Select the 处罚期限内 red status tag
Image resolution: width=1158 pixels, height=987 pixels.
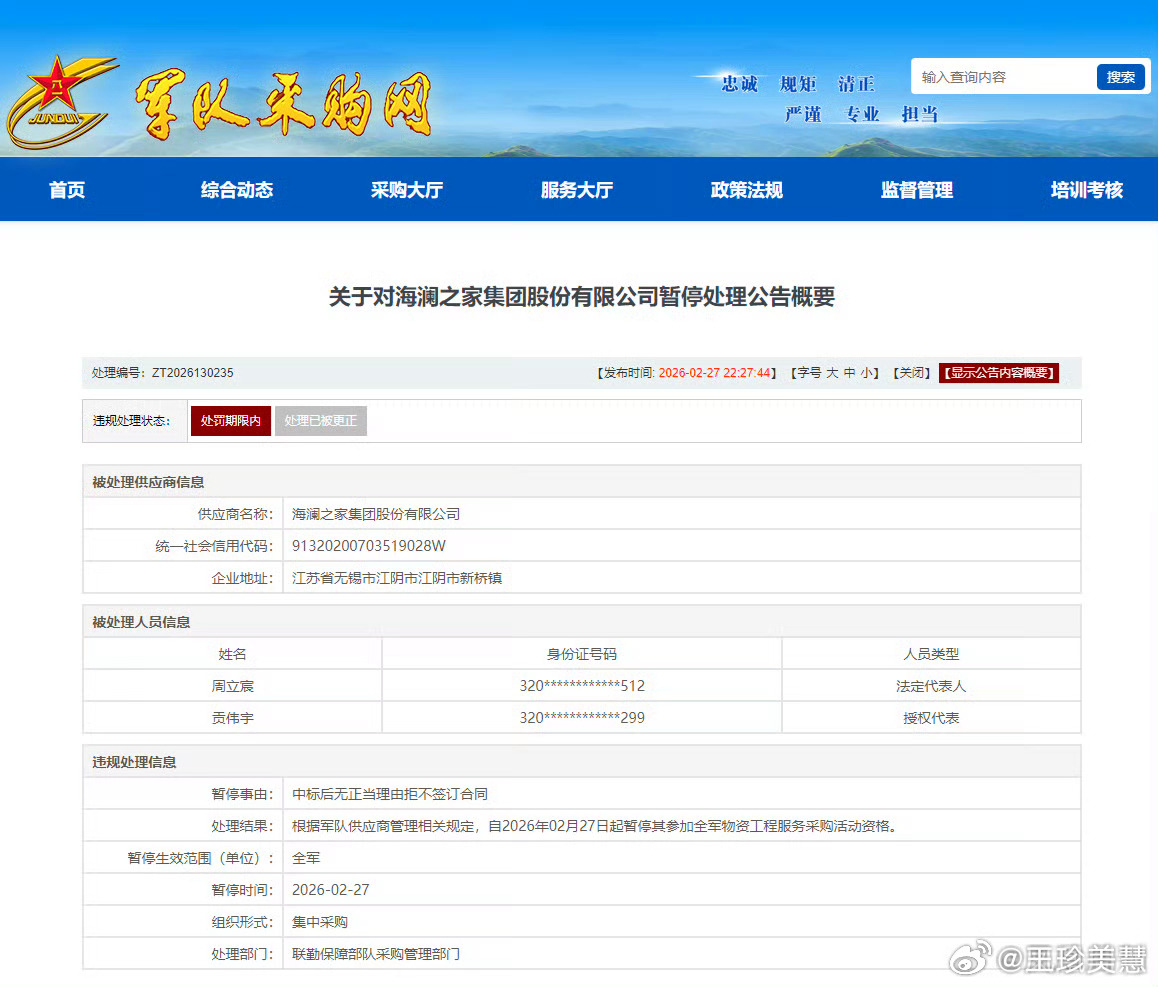coord(230,421)
